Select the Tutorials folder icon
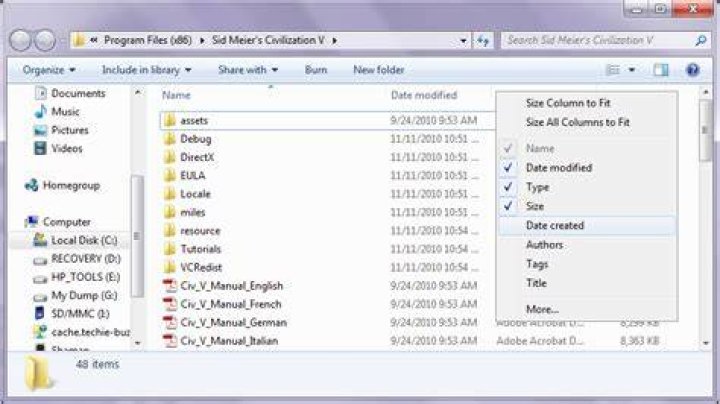Screen dimensions: 720x404 [x=169, y=249]
